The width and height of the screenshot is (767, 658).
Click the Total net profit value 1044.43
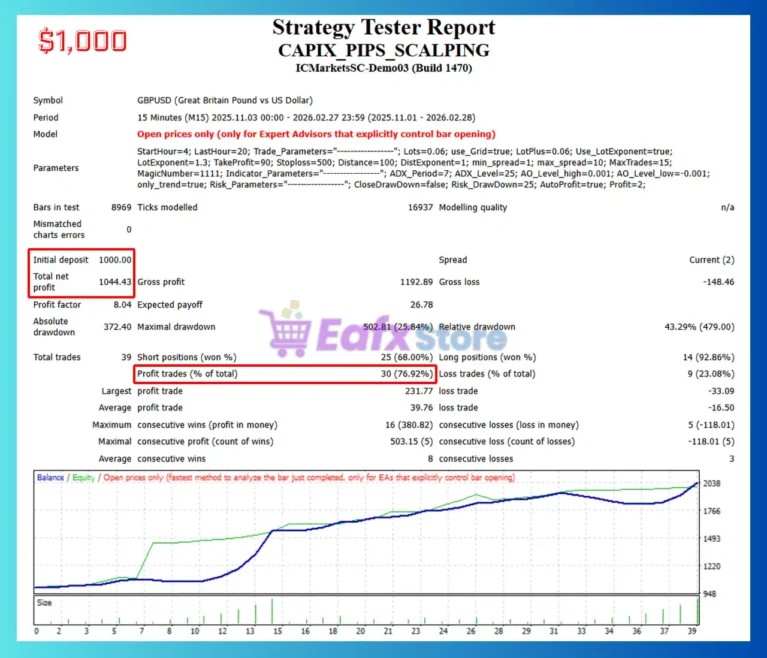(115, 282)
